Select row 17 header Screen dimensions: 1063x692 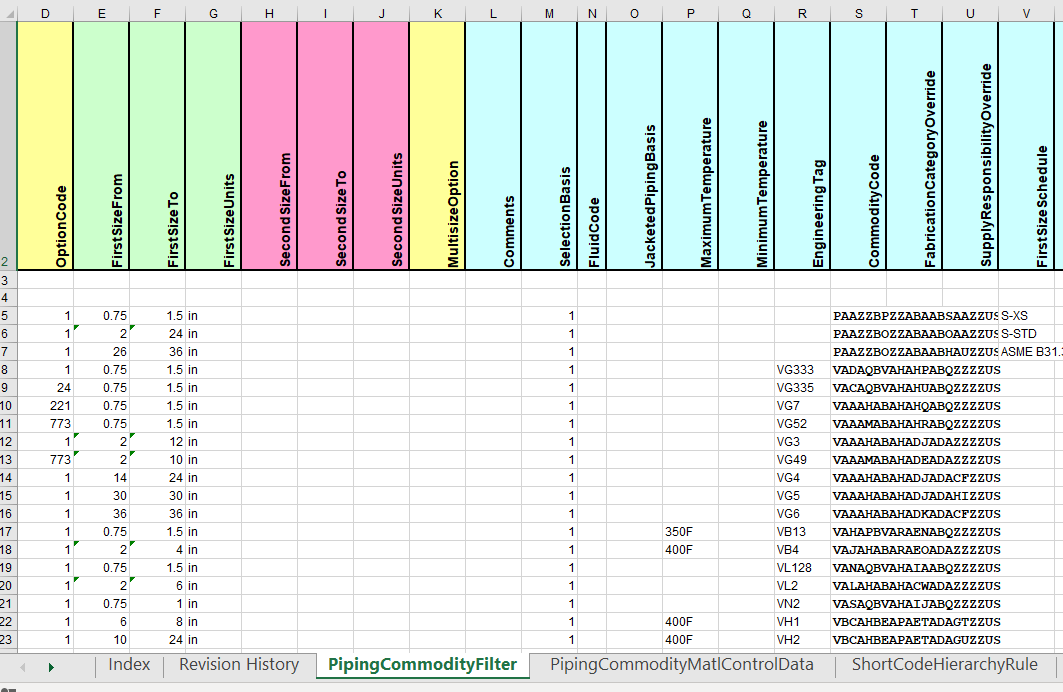click(7, 532)
